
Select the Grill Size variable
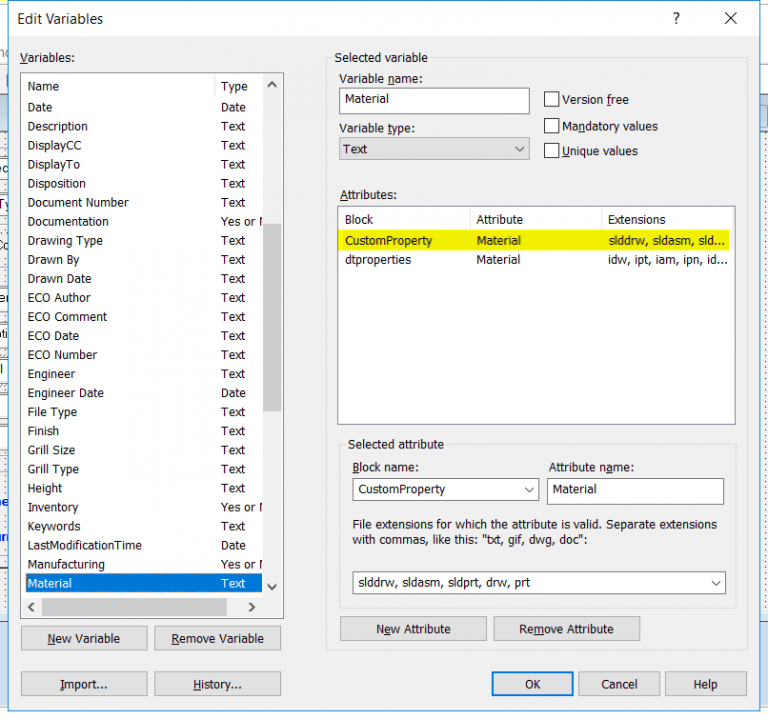pyautogui.click(x=144, y=450)
